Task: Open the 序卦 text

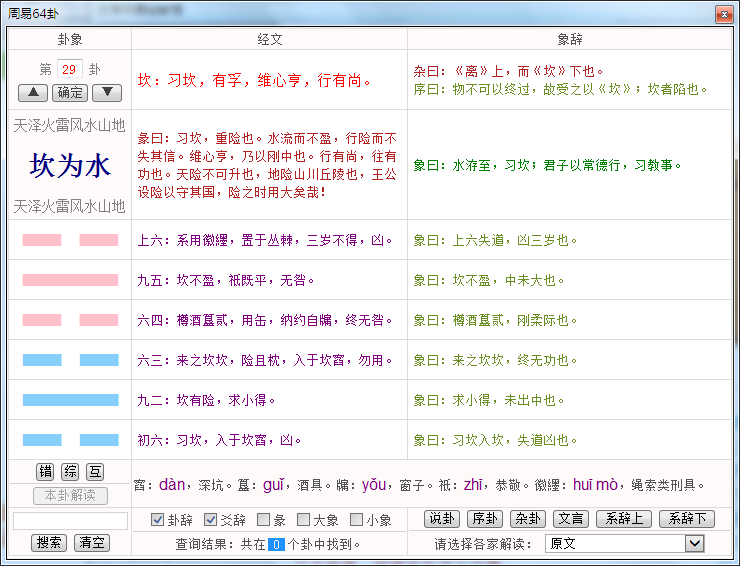Action: point(484,519)
